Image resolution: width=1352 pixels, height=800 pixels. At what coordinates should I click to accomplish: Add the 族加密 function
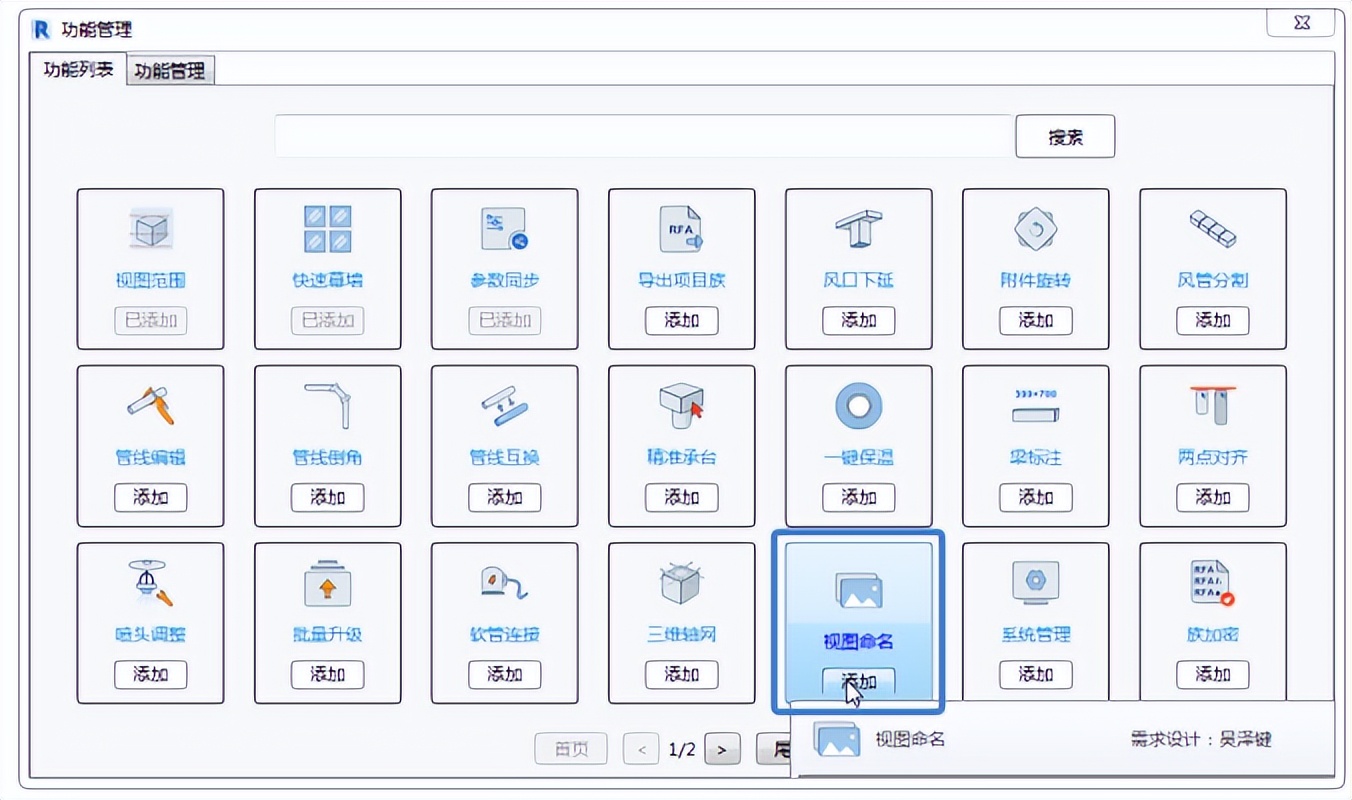pos(1213,674)
